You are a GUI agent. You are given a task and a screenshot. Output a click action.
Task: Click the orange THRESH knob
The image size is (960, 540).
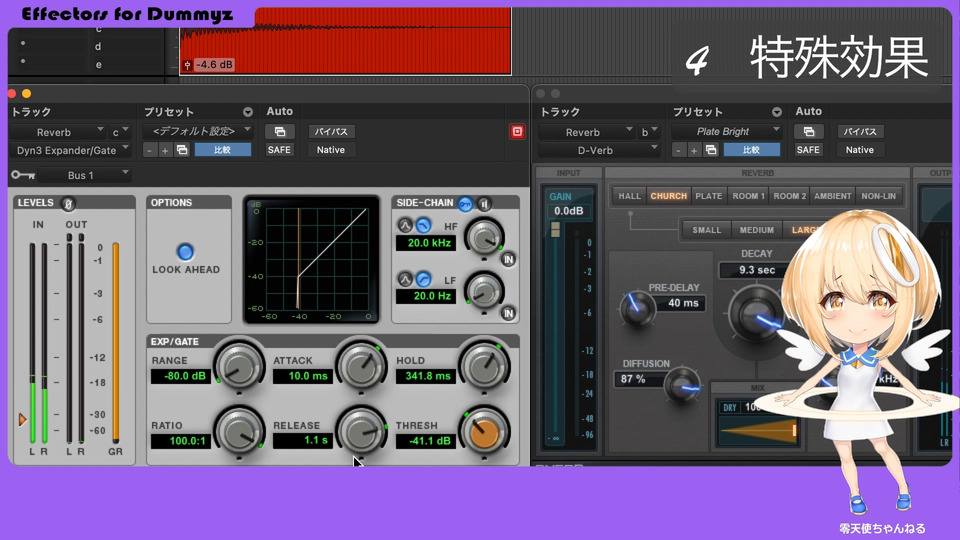point(484,431)
